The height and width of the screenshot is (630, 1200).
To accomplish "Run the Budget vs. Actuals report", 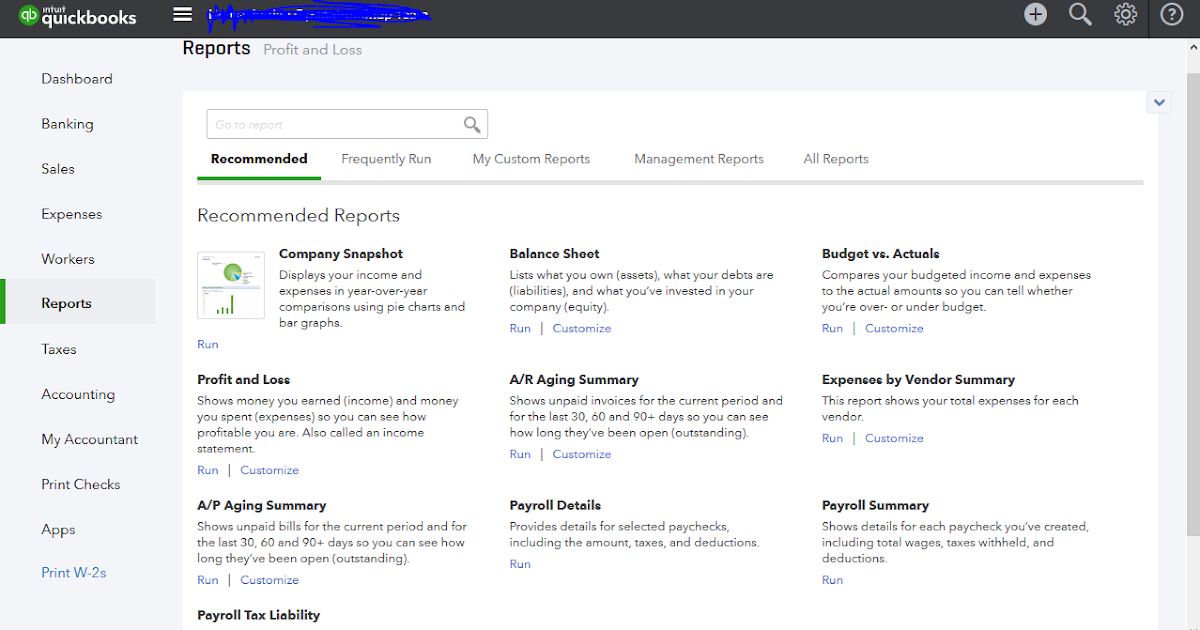I will point(832,328).
